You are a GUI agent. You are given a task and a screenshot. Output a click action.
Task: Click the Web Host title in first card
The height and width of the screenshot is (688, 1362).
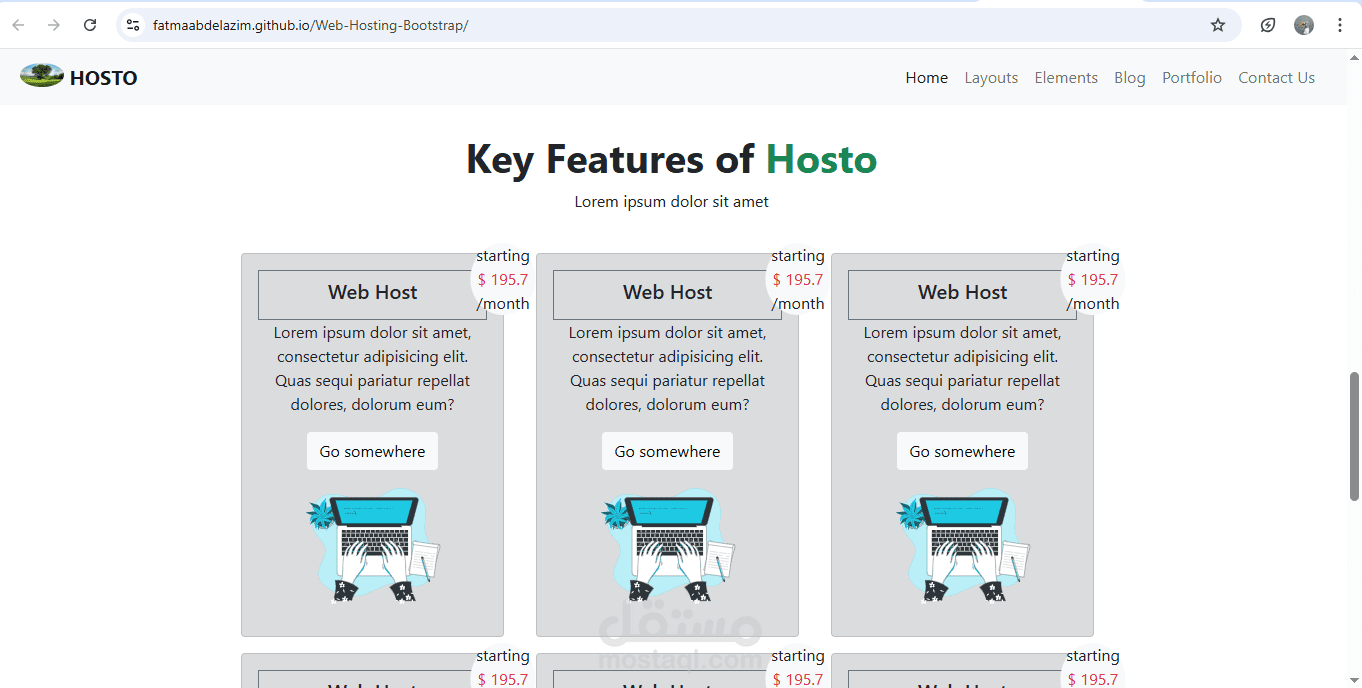pos(372,293)
